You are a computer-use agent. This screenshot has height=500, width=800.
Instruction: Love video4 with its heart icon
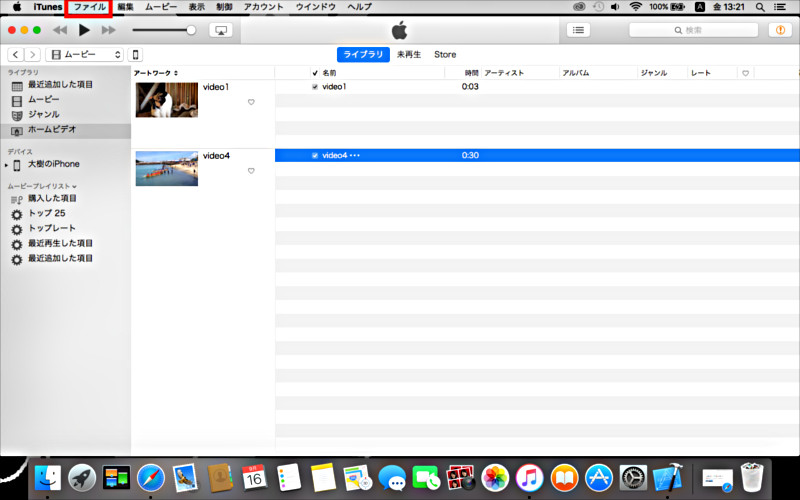251,171
